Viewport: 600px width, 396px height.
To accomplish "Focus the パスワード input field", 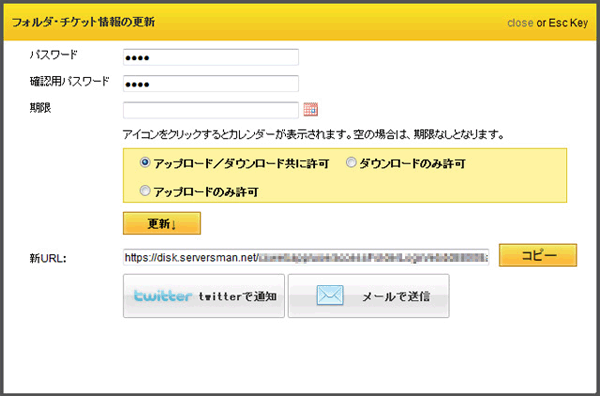I will point(211,57).
